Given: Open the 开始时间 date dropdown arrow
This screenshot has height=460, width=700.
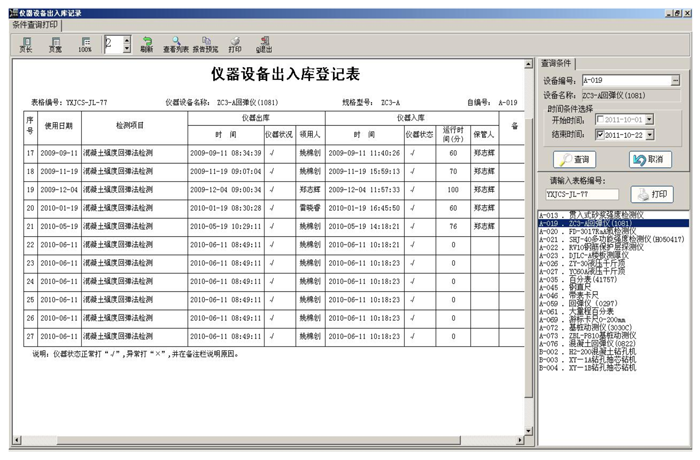Looking at the screenshot, I should [649, 119].
